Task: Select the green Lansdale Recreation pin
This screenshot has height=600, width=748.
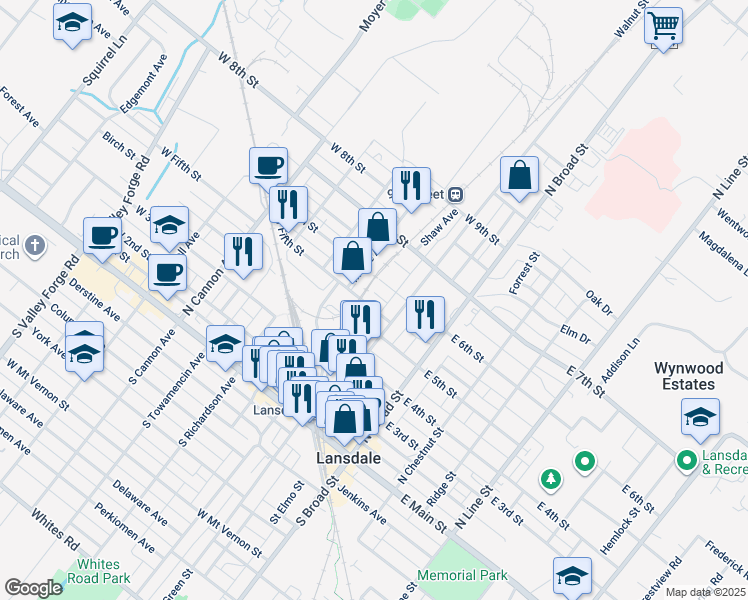Action: pyautogui.click(x=687, y=461)
